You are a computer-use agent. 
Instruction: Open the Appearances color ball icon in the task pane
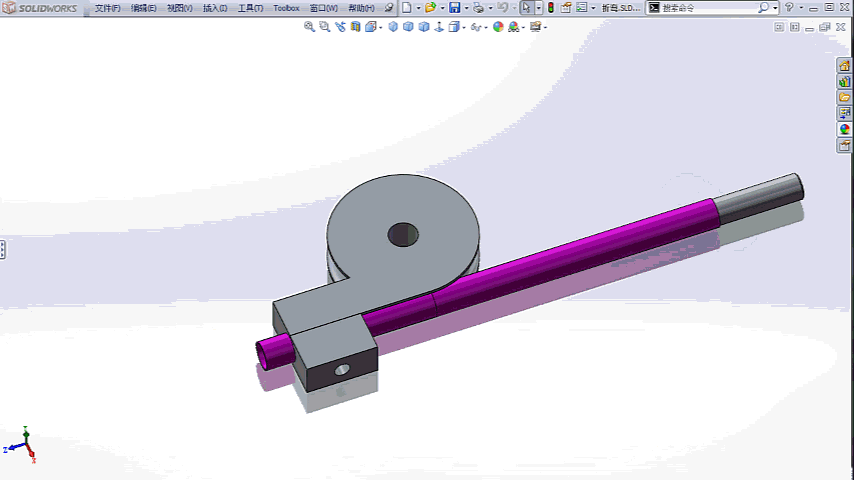point(844,129)
